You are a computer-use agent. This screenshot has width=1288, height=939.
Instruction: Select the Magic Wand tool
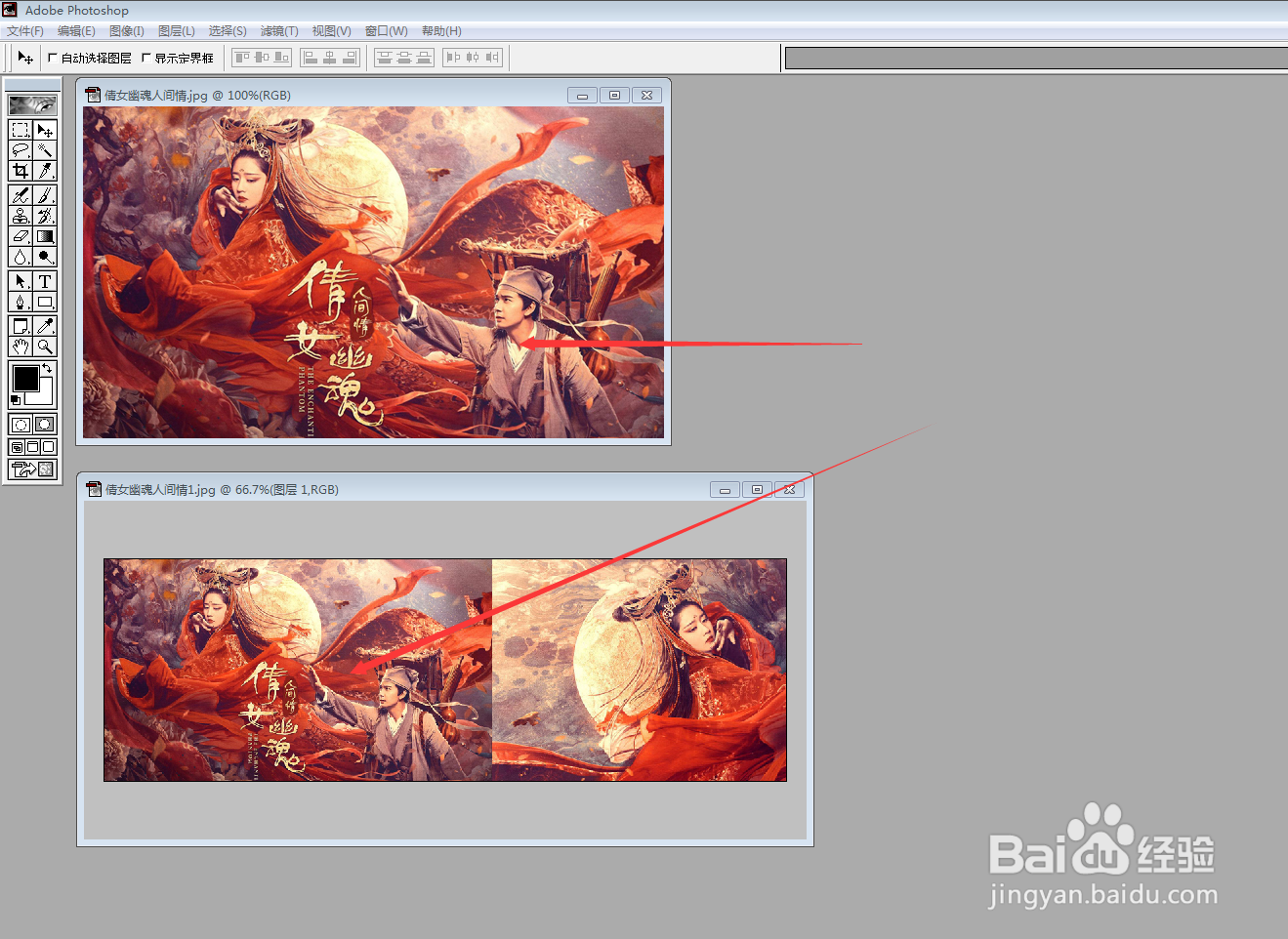[45, 150]
